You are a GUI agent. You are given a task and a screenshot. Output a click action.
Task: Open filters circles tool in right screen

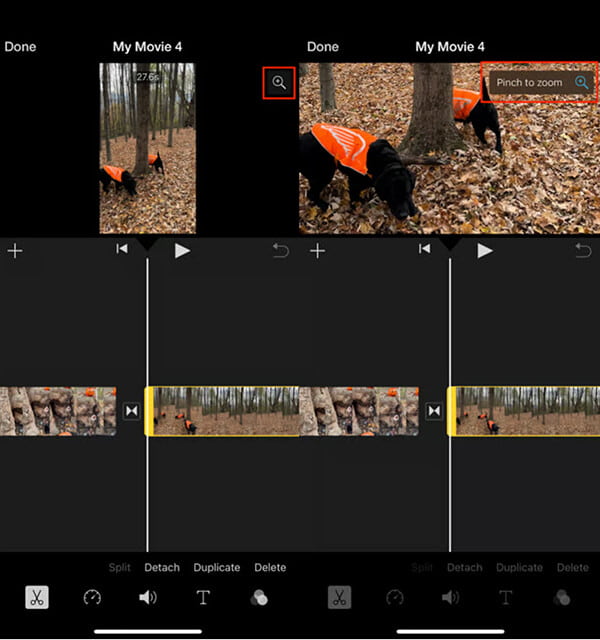pyautogui.click(x=562, y=598)
